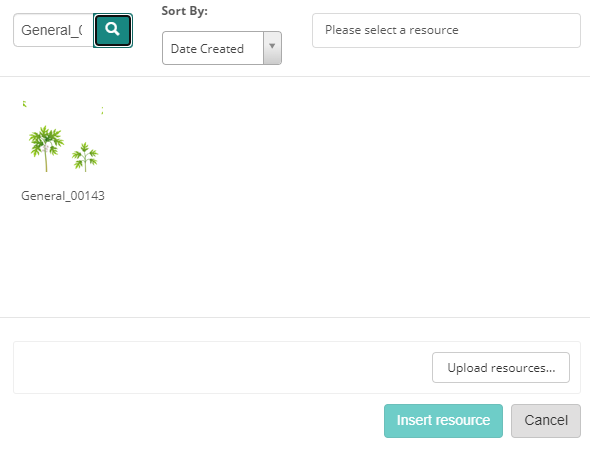Image resolution: width=590 pixels, height=449 pixels.
Task: Focus the search field containing General_
Action: point(53,30)
